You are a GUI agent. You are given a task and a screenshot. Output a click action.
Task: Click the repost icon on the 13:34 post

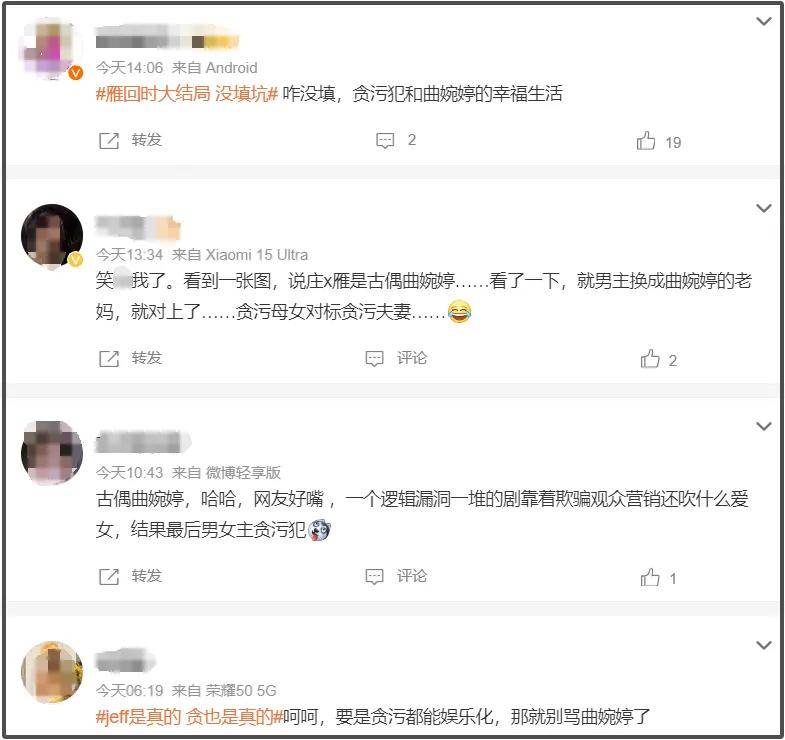[x=109, y=358]
